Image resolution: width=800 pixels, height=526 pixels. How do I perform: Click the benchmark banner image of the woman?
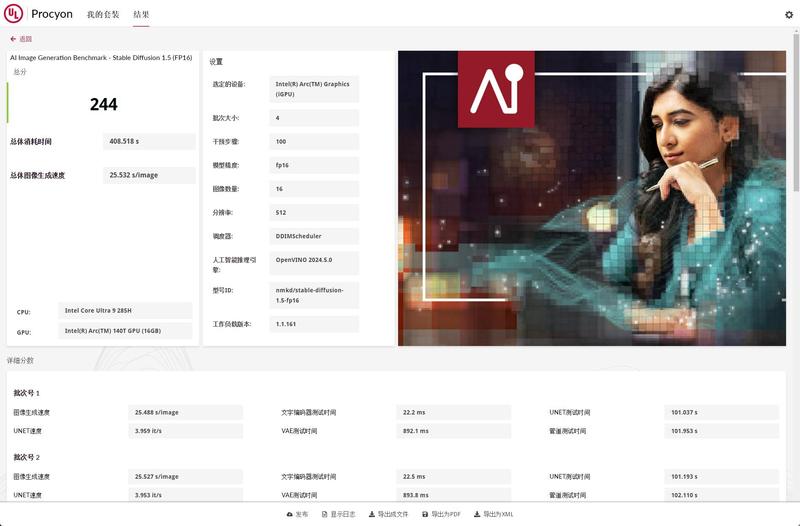pos(592,198)
